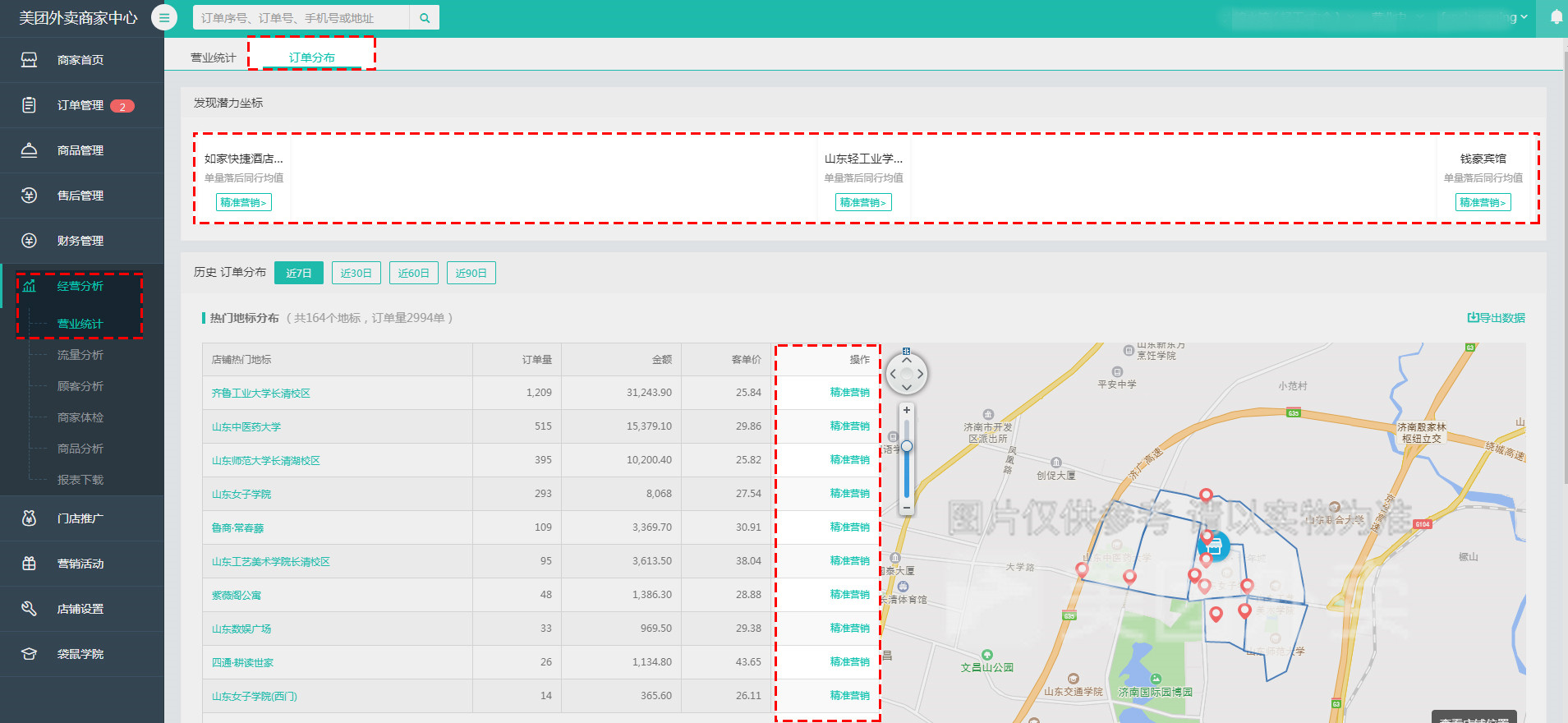Click the 营销活动 gift icon

click(x=29, y=564)
